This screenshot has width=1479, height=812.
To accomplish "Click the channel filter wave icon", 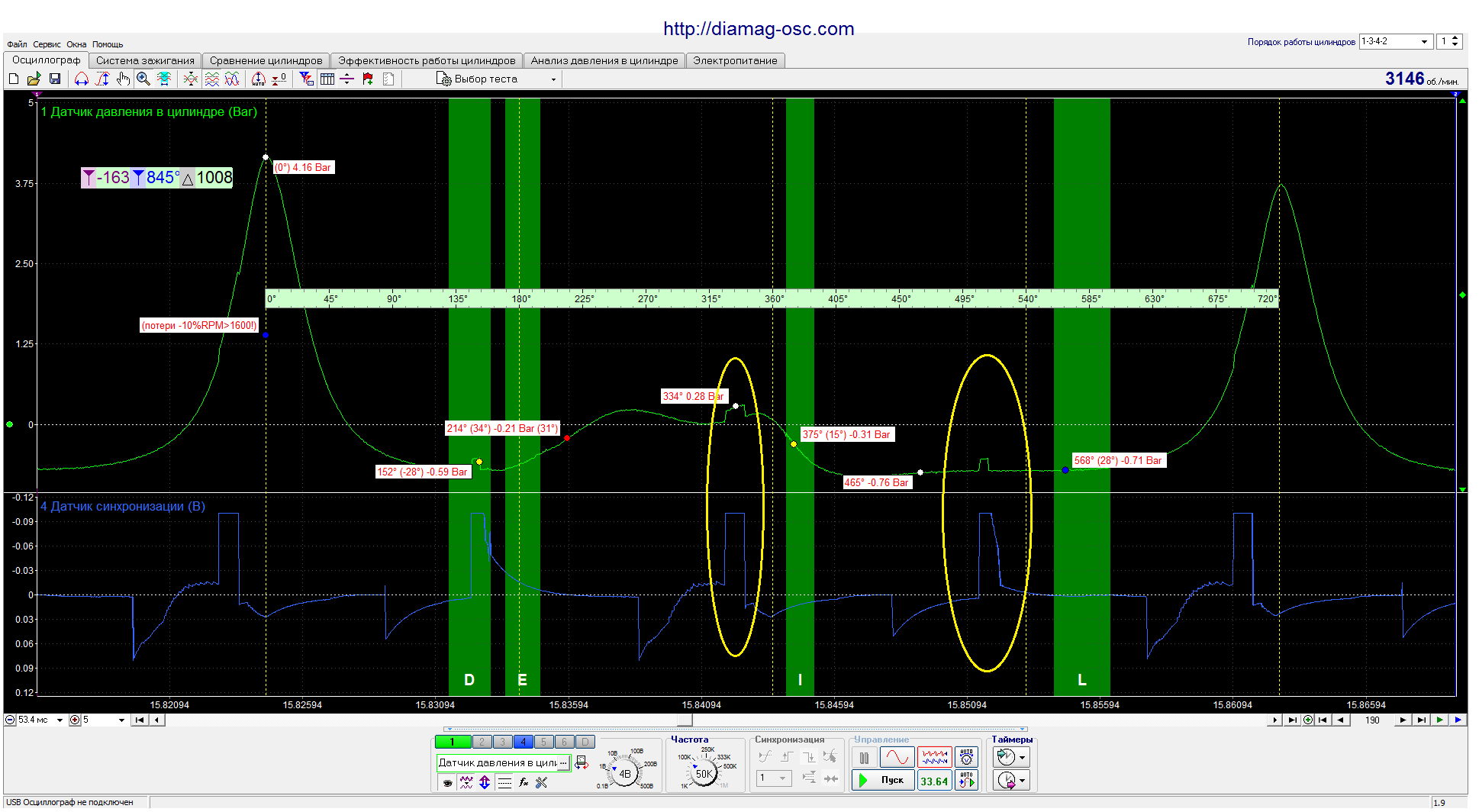I will [466, 782].
